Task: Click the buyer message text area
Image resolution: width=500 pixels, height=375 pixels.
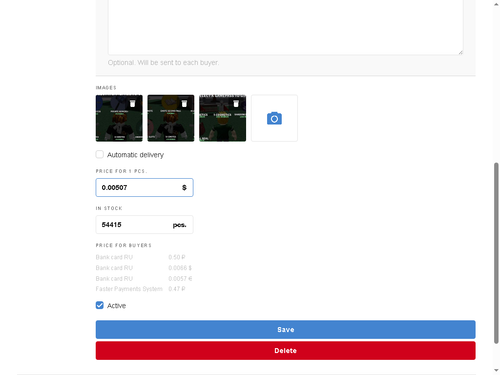Action: click(x=285, y=27)
